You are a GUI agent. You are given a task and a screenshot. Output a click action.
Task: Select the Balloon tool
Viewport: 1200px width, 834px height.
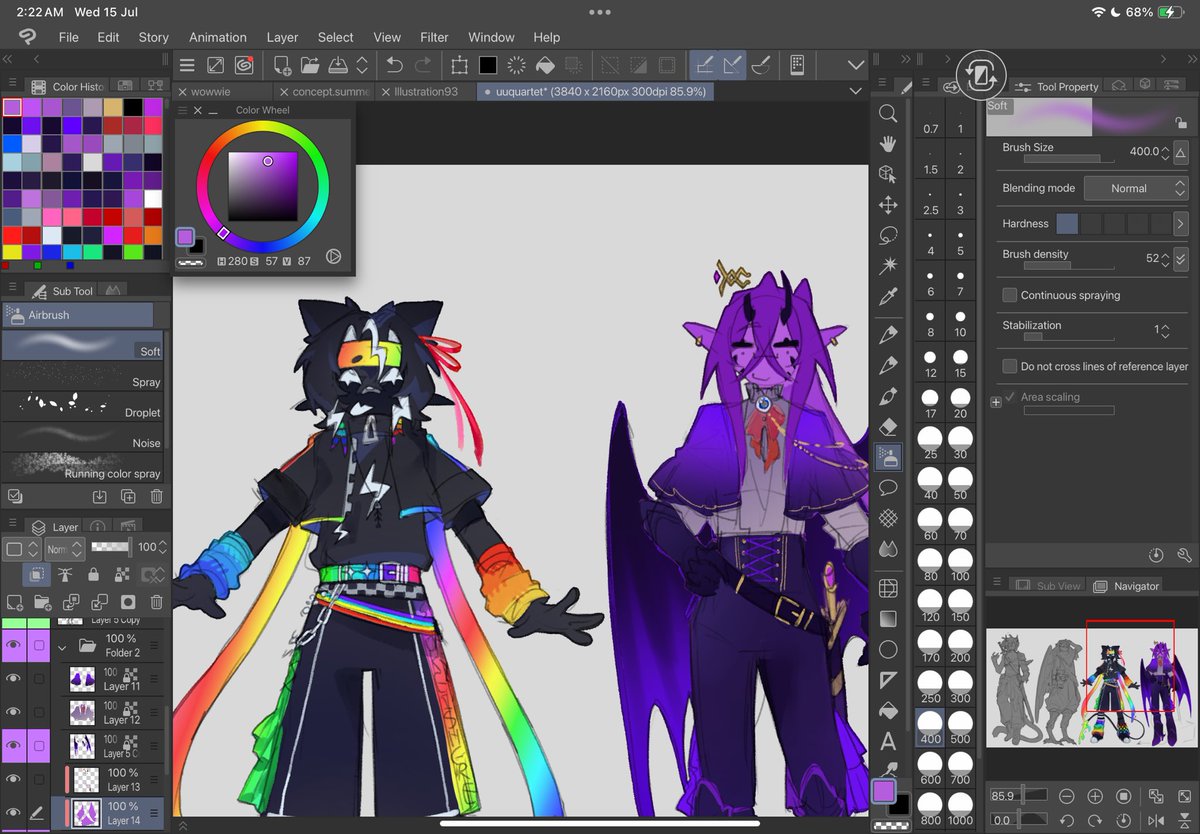pos(887,488)
